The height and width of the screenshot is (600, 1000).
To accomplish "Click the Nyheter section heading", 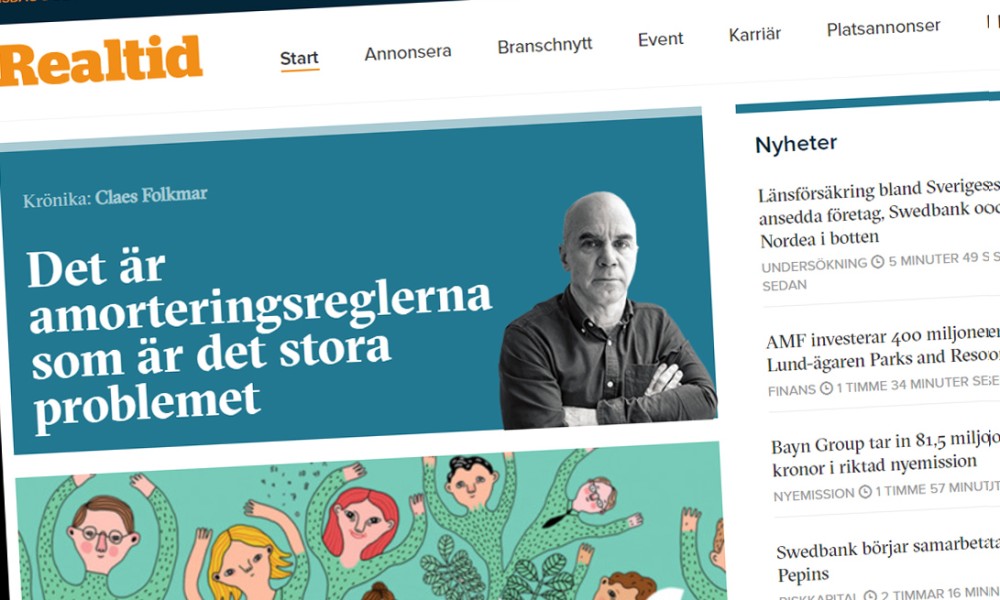I will (x=796, y=144).
